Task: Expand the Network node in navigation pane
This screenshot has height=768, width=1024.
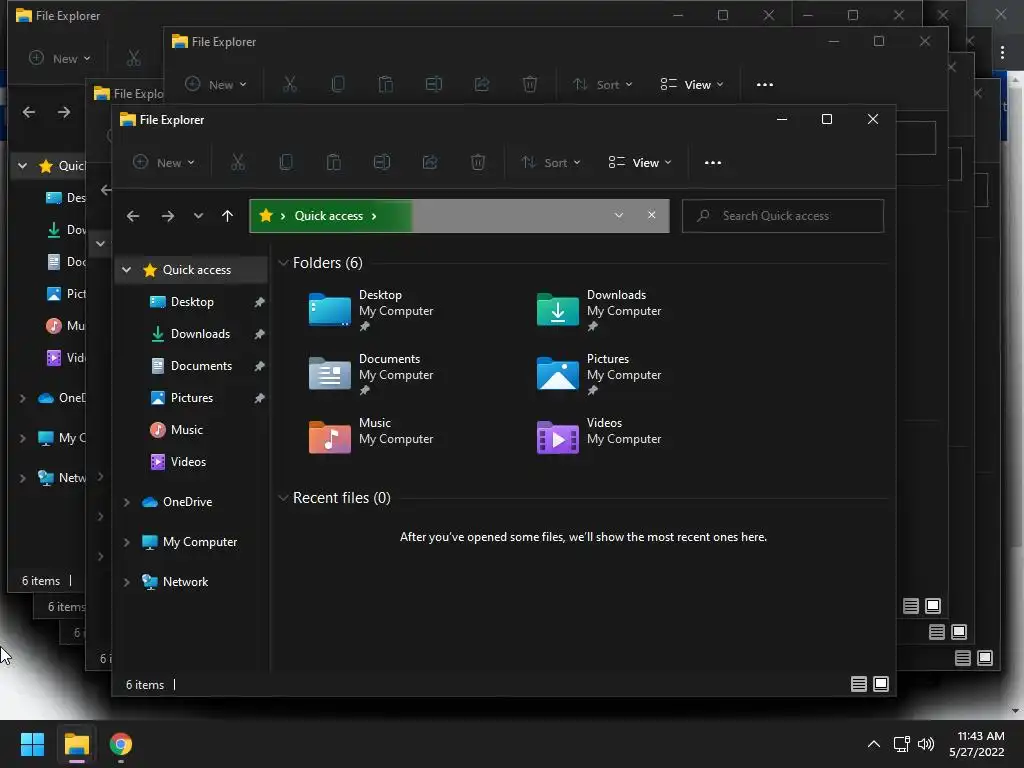Action: [x=127, y=582]
